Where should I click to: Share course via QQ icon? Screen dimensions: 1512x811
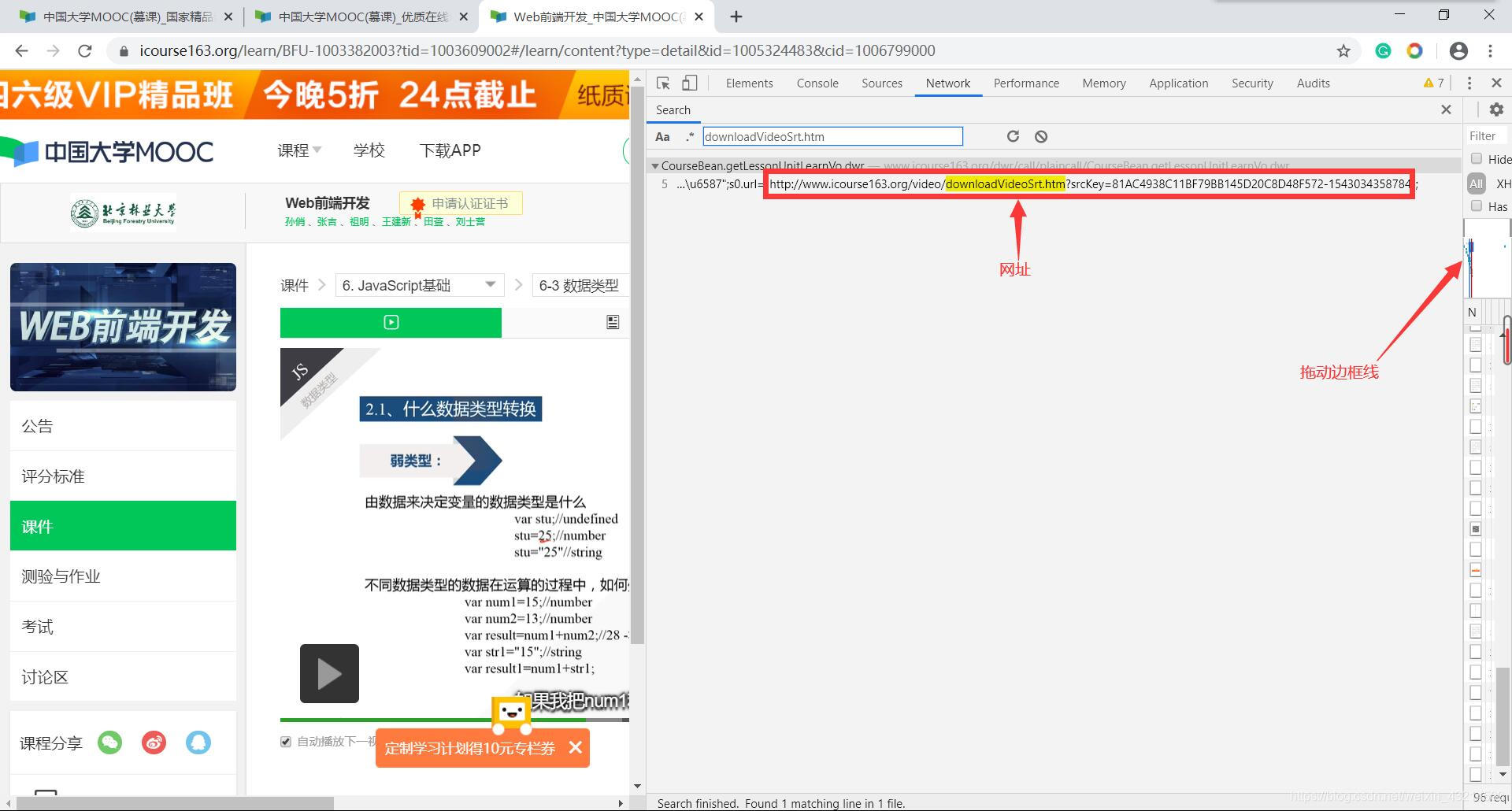[198, 742]
